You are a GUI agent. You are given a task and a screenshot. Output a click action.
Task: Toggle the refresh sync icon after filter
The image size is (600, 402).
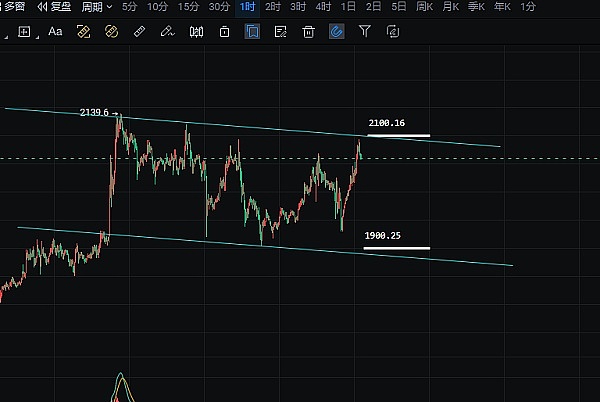[x=393, y=31]
